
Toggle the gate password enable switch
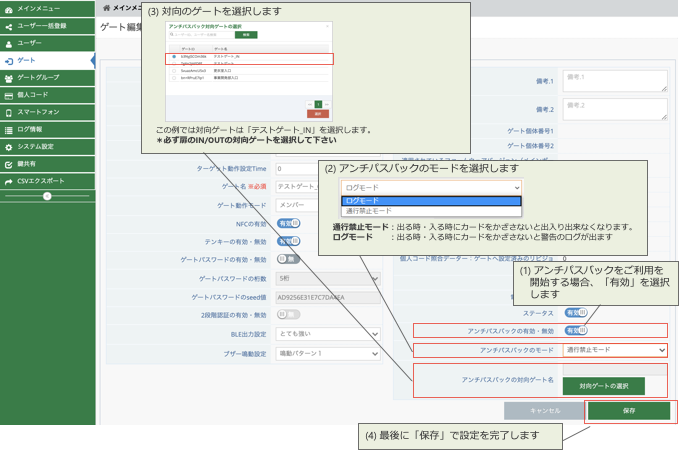click(288, 259)
